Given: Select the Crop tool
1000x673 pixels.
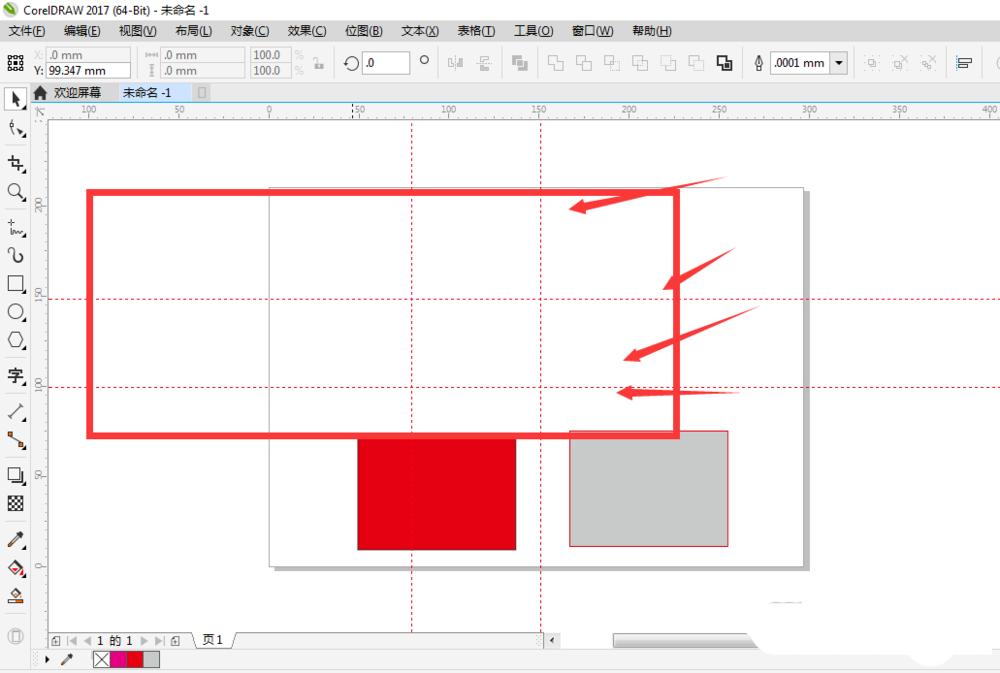Looking at the screenshot, I should (x=15, y=163).
